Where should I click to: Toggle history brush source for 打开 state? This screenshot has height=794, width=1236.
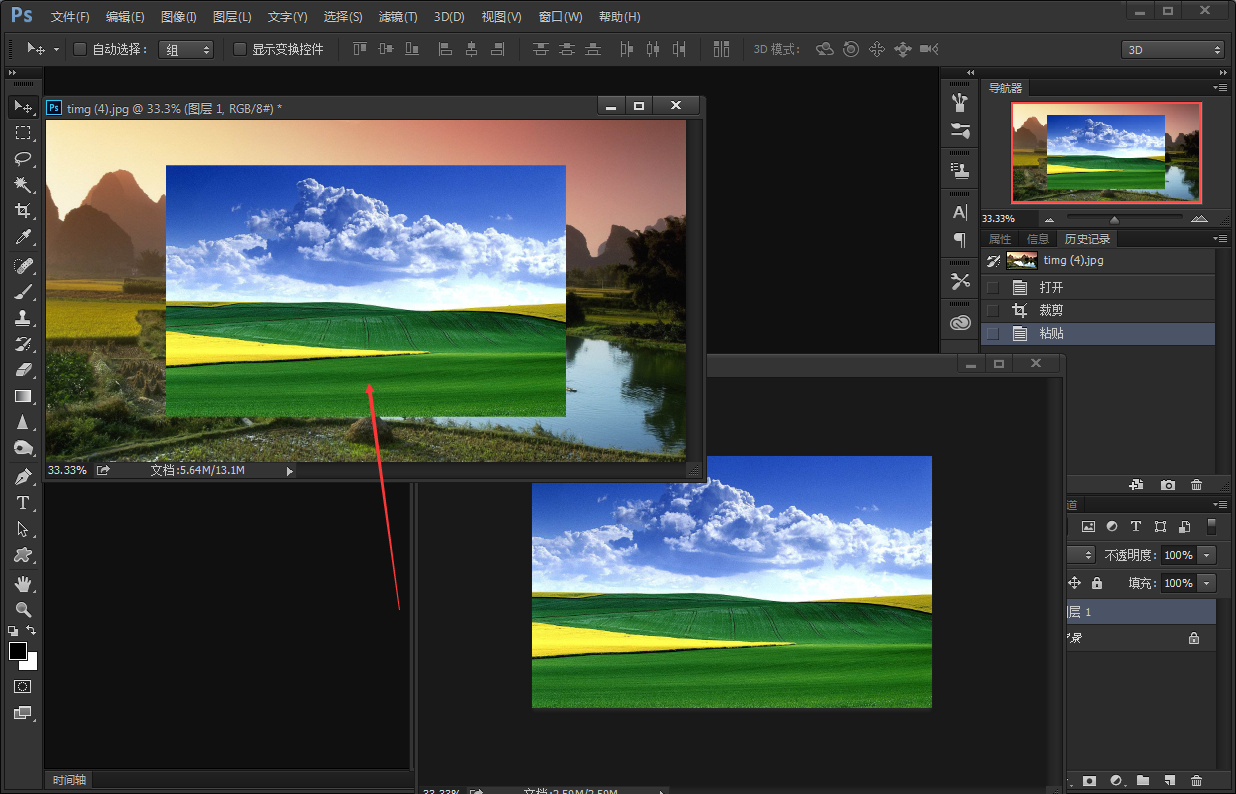coord(993,287)
